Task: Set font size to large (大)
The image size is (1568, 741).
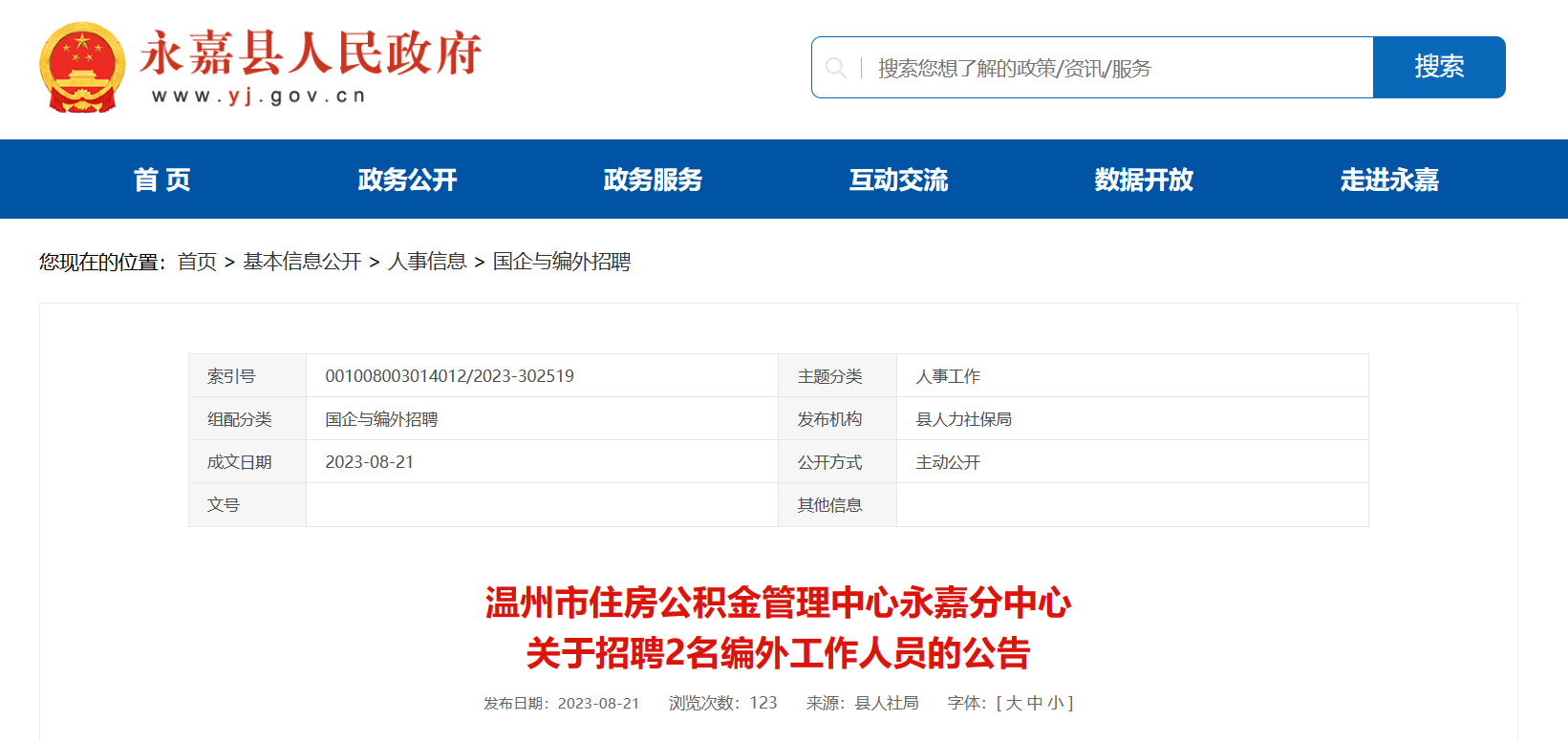Action: tap(1014, 703)
